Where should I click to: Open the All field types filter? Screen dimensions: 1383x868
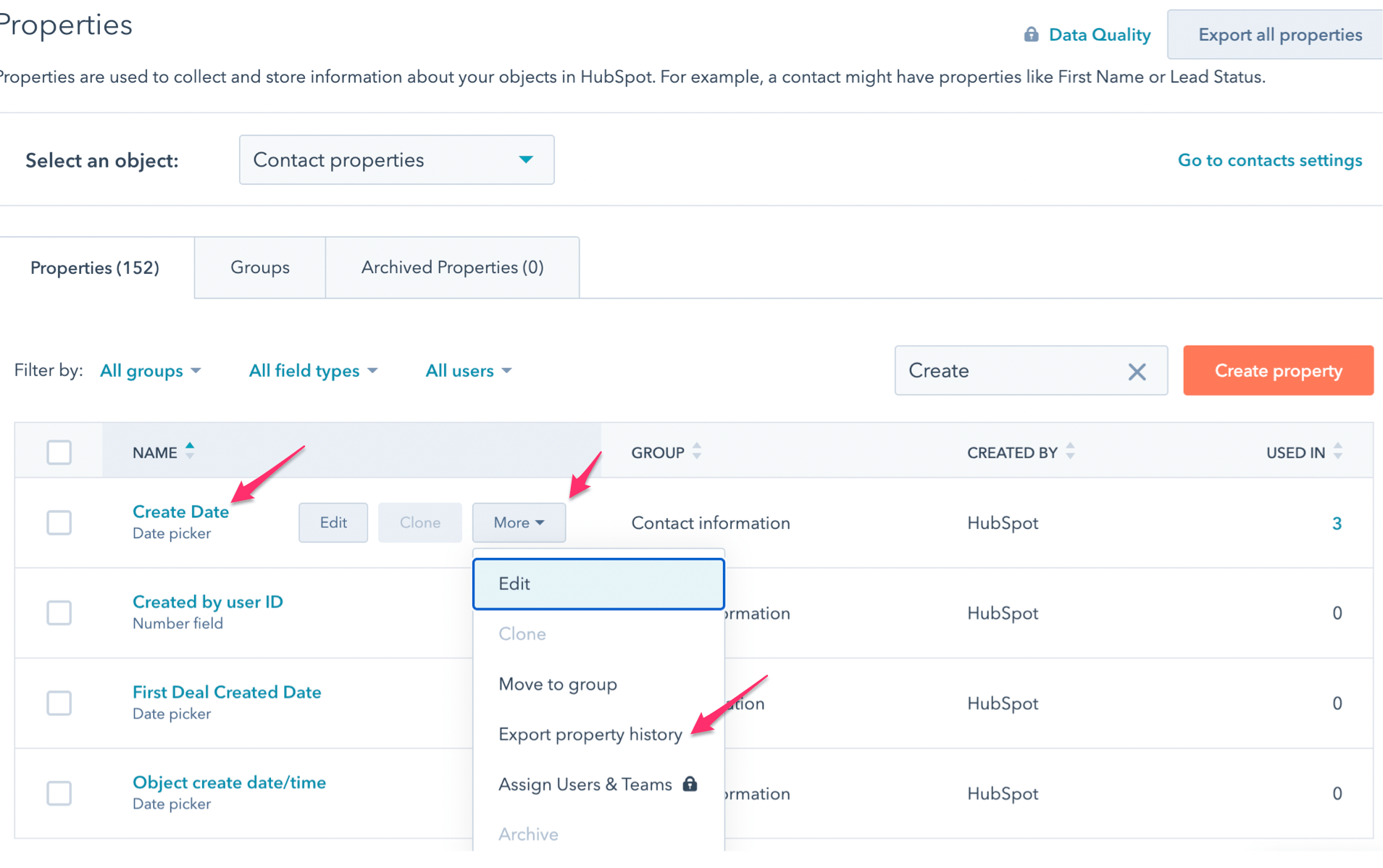click(313, 371)
